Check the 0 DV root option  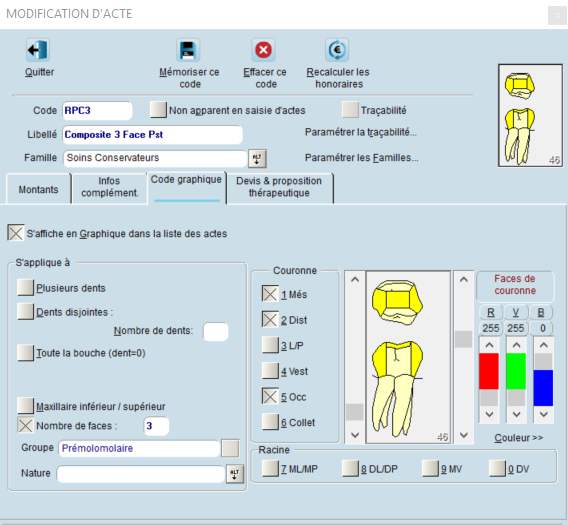pos(497,469)
